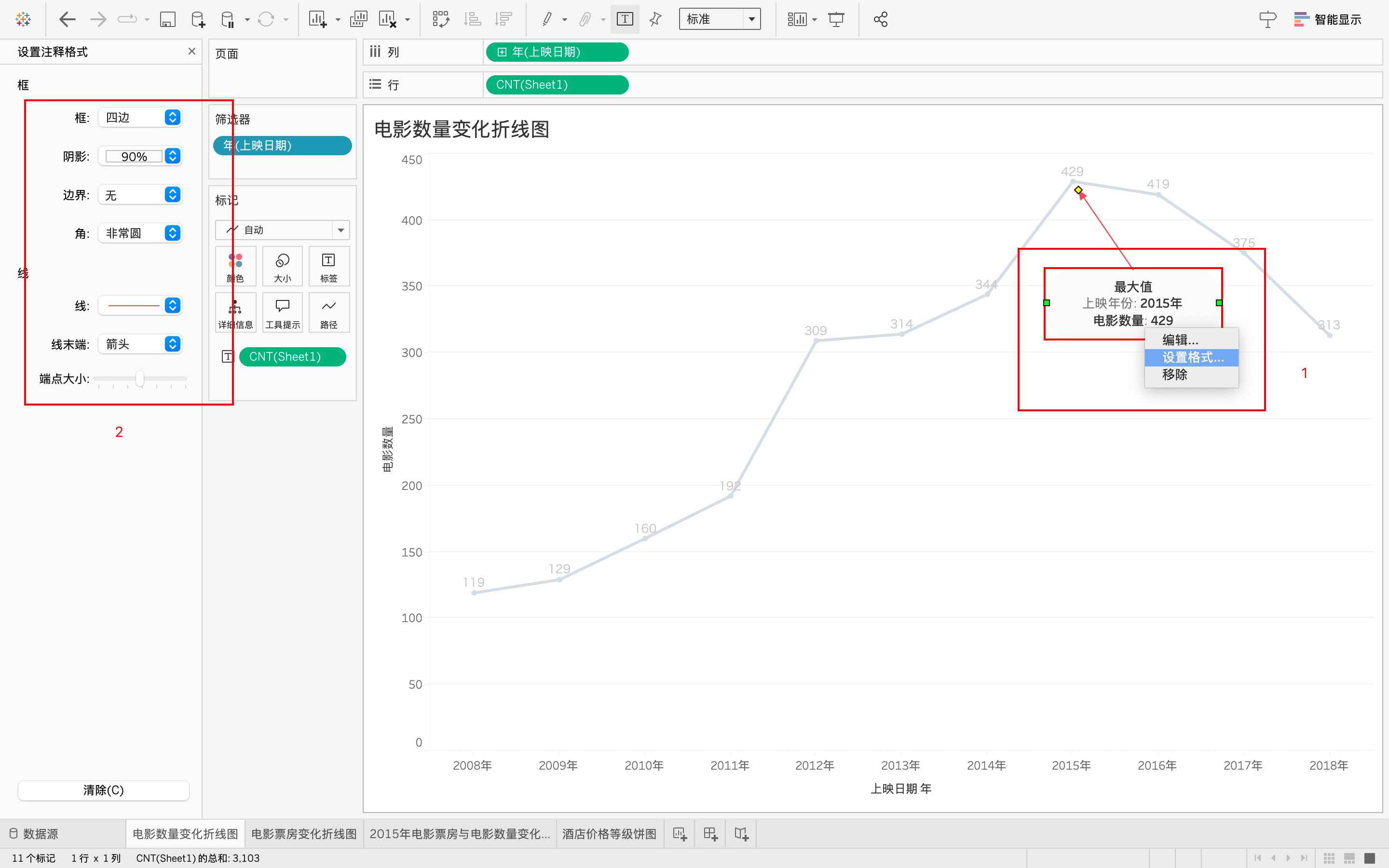The height and width of the screenshot is (868, 1389).
Task: Click the save workbook icon
Action: [167, 19]
